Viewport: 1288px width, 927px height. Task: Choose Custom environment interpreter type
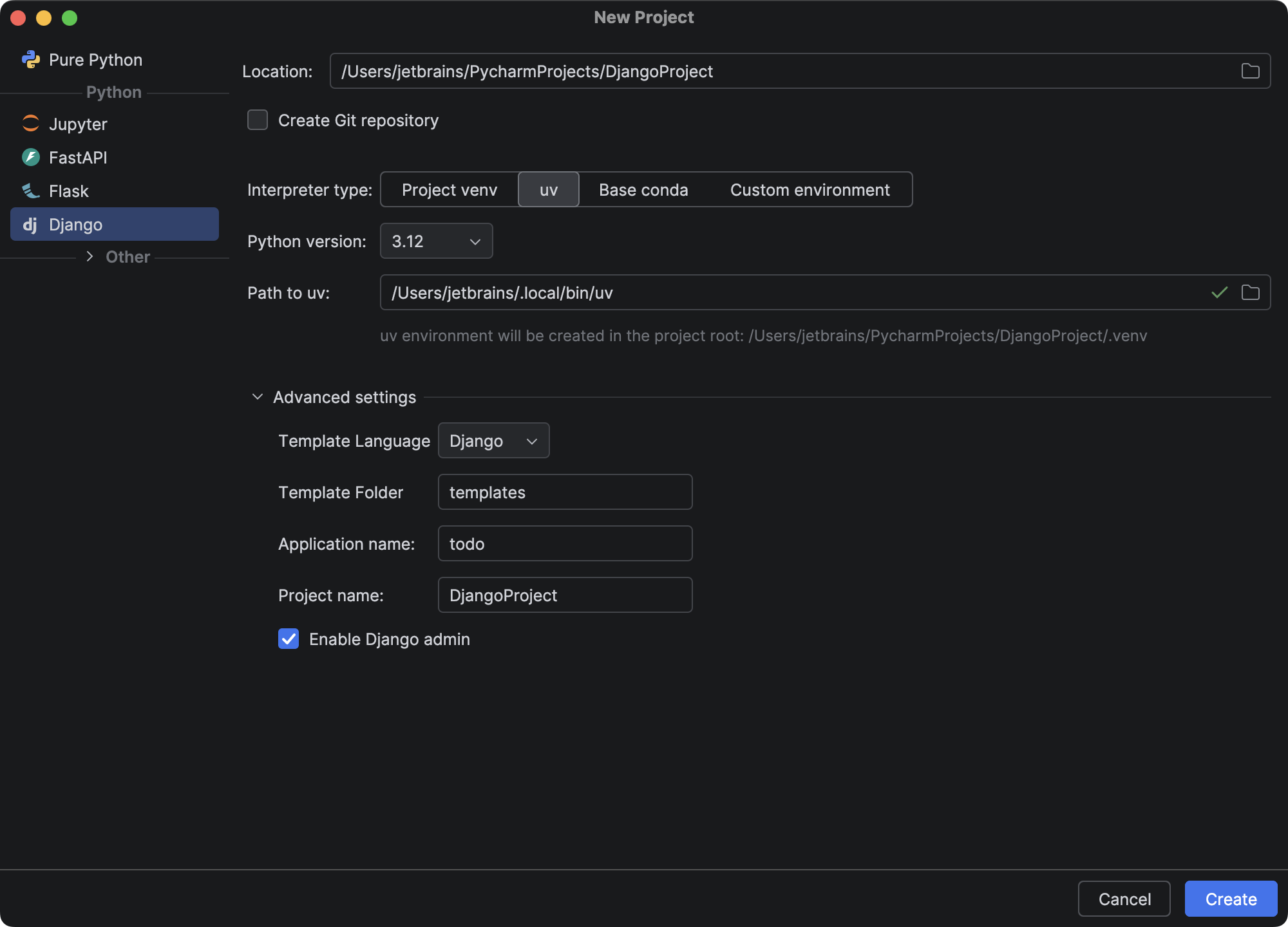pos(810,190)
